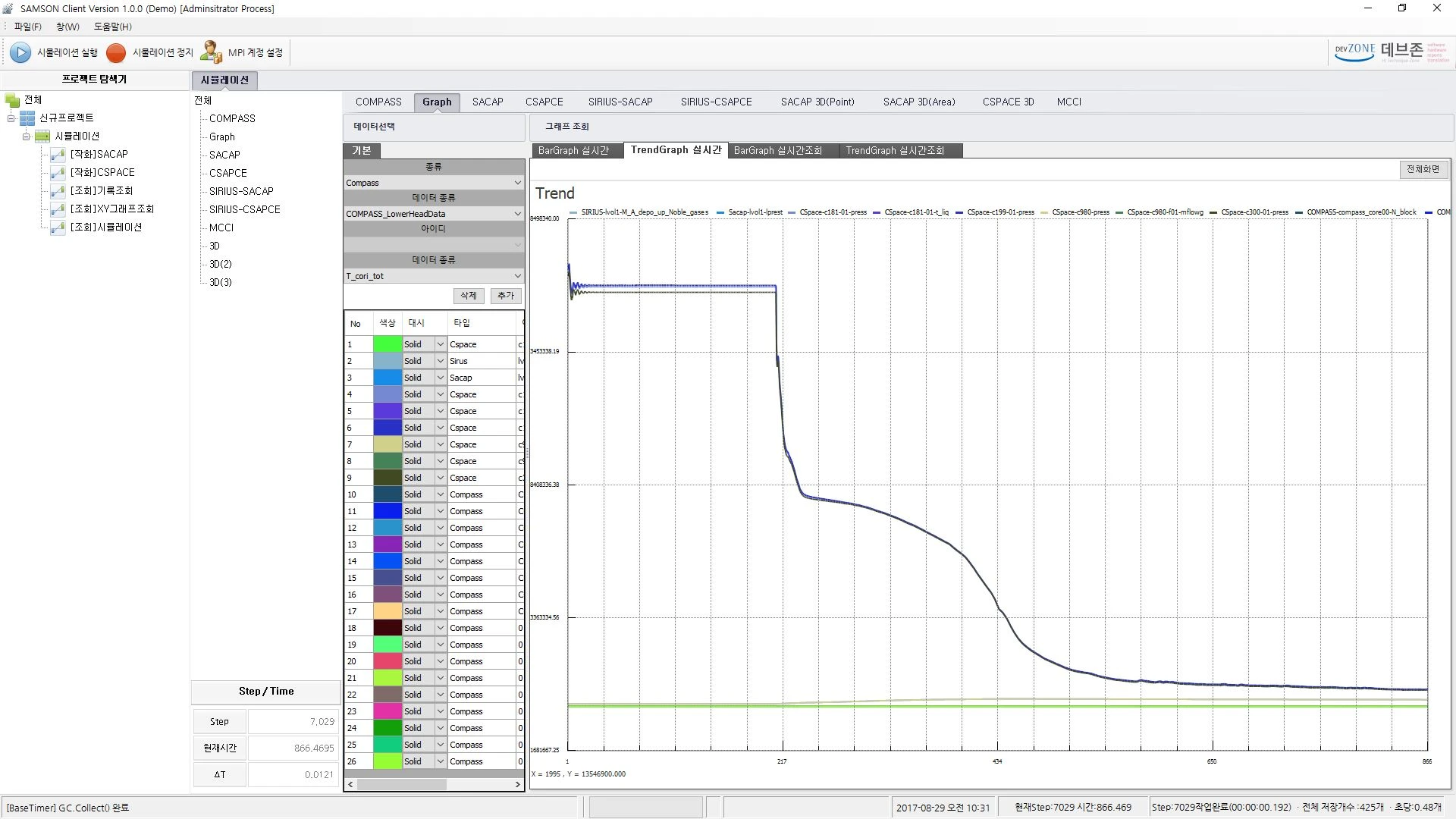Screen dimensions: 1456x819
Task: Click the 시뮬레이션 정지 label
Action: coord(163,52)
